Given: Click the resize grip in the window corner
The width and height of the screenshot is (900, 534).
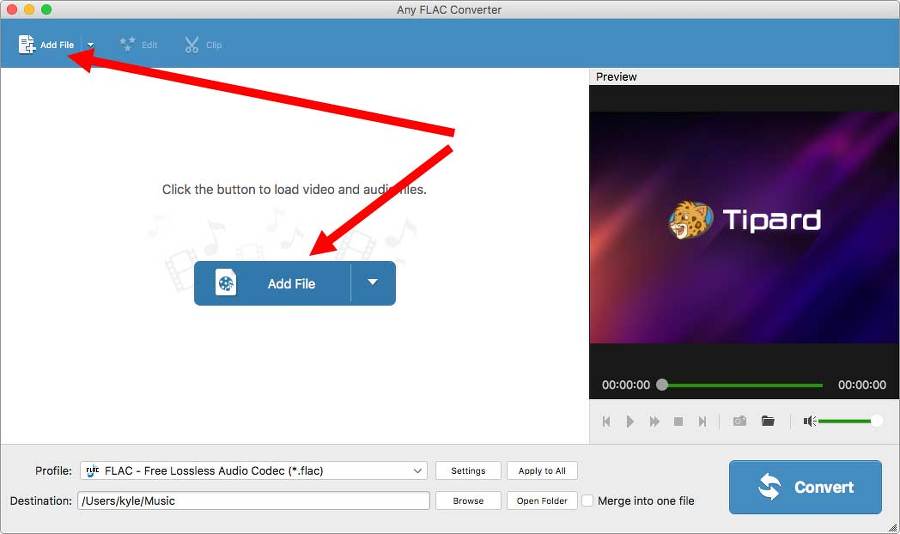Looking at the screenshot, I should point(893,527).
